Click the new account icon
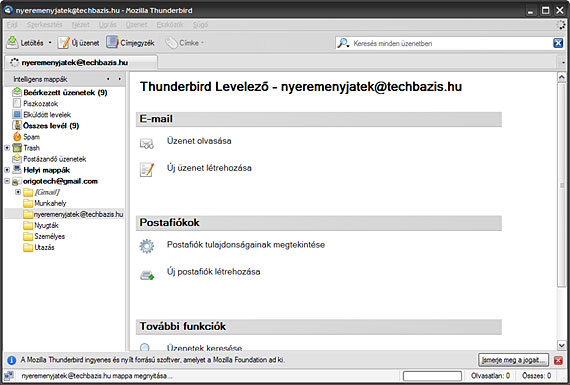This screenshot has width=570, height=385. tap(147, 276)
